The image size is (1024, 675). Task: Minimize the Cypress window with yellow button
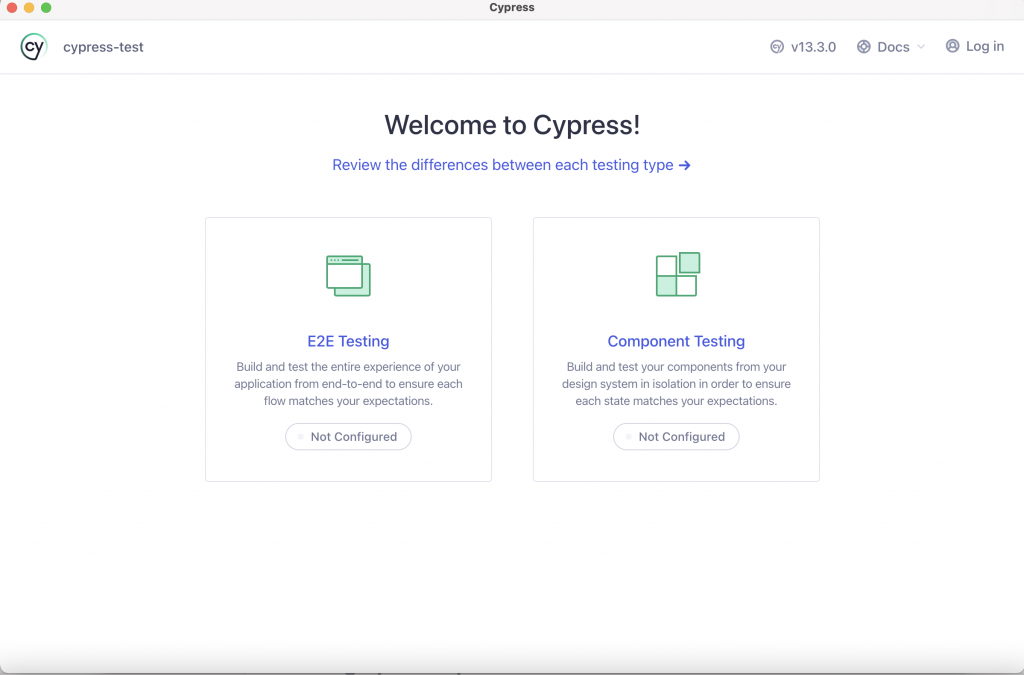(29, 8)
